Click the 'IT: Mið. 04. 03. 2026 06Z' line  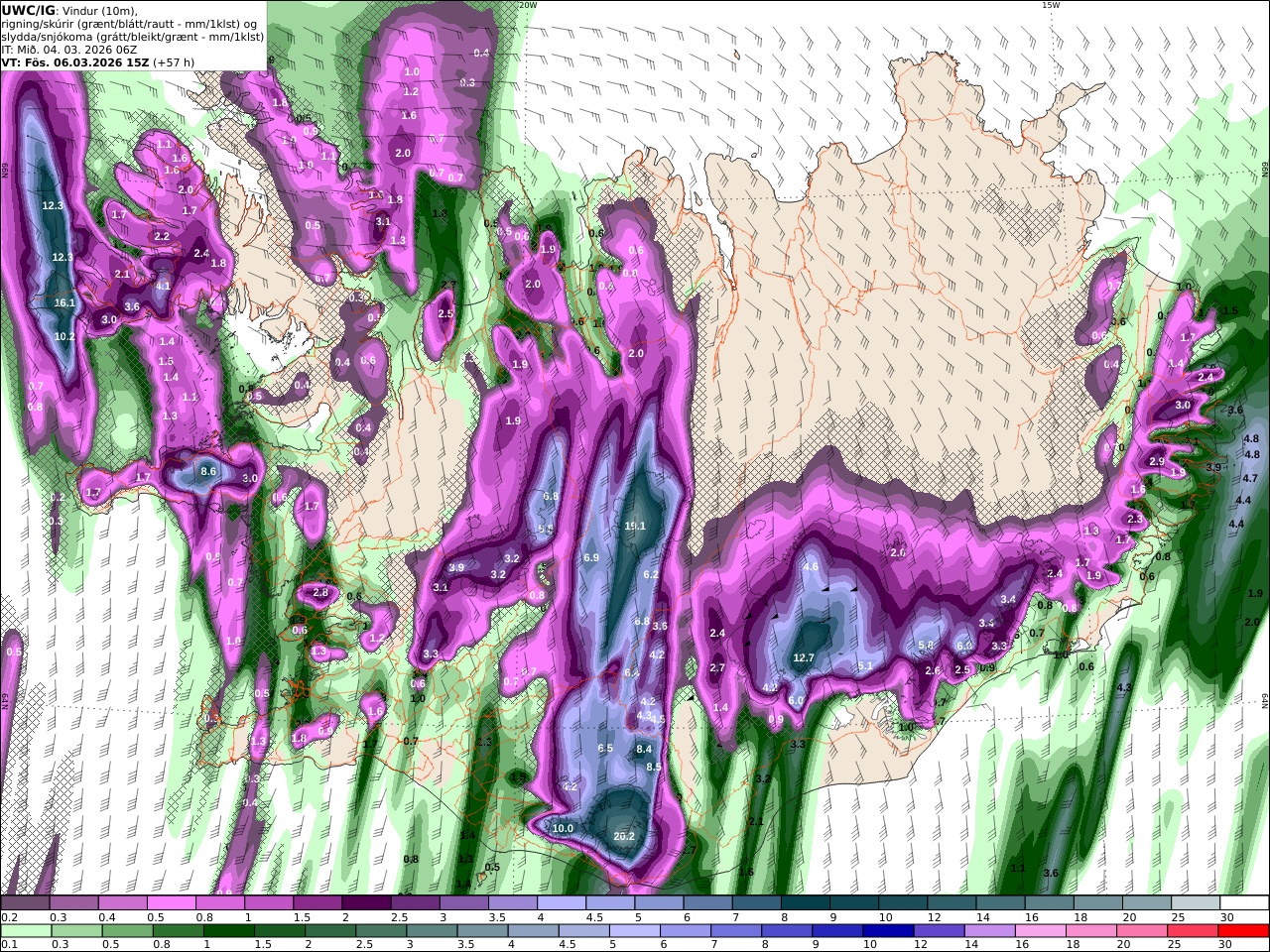pos(70,49)
